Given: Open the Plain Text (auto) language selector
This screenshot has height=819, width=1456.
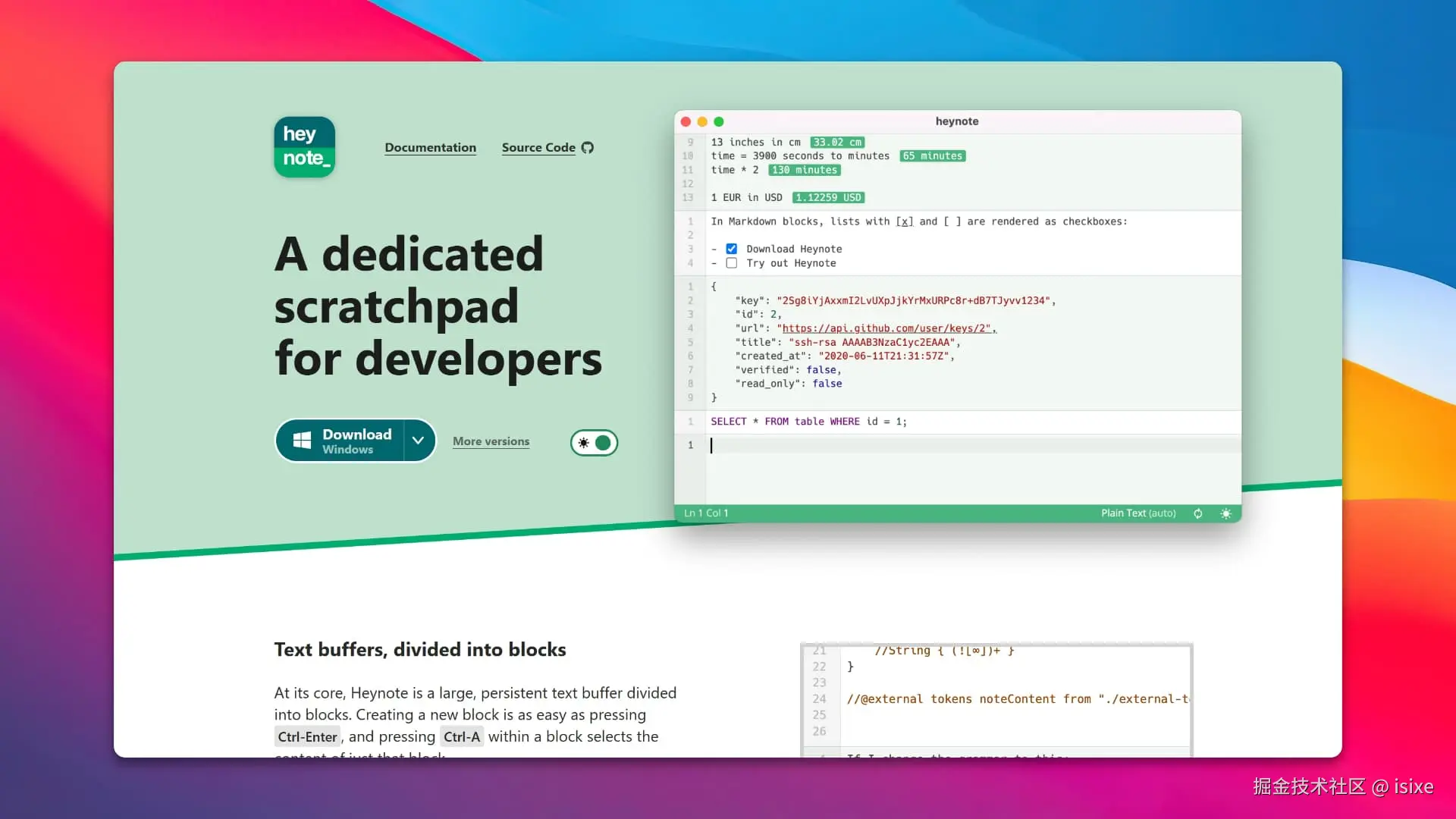Looking at the screenshot, I should 1137,513.
